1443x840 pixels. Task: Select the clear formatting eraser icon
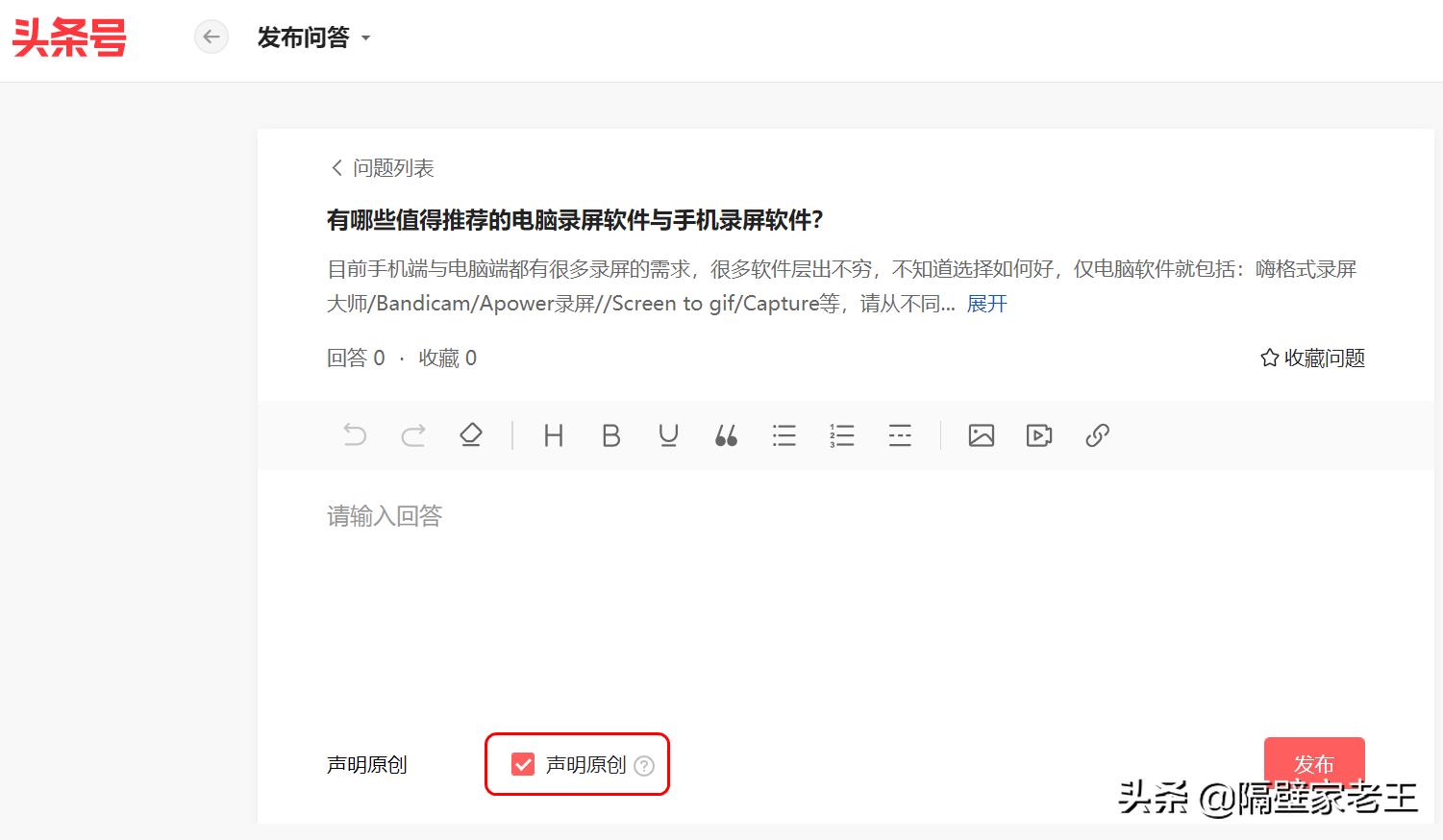(471, 435)
